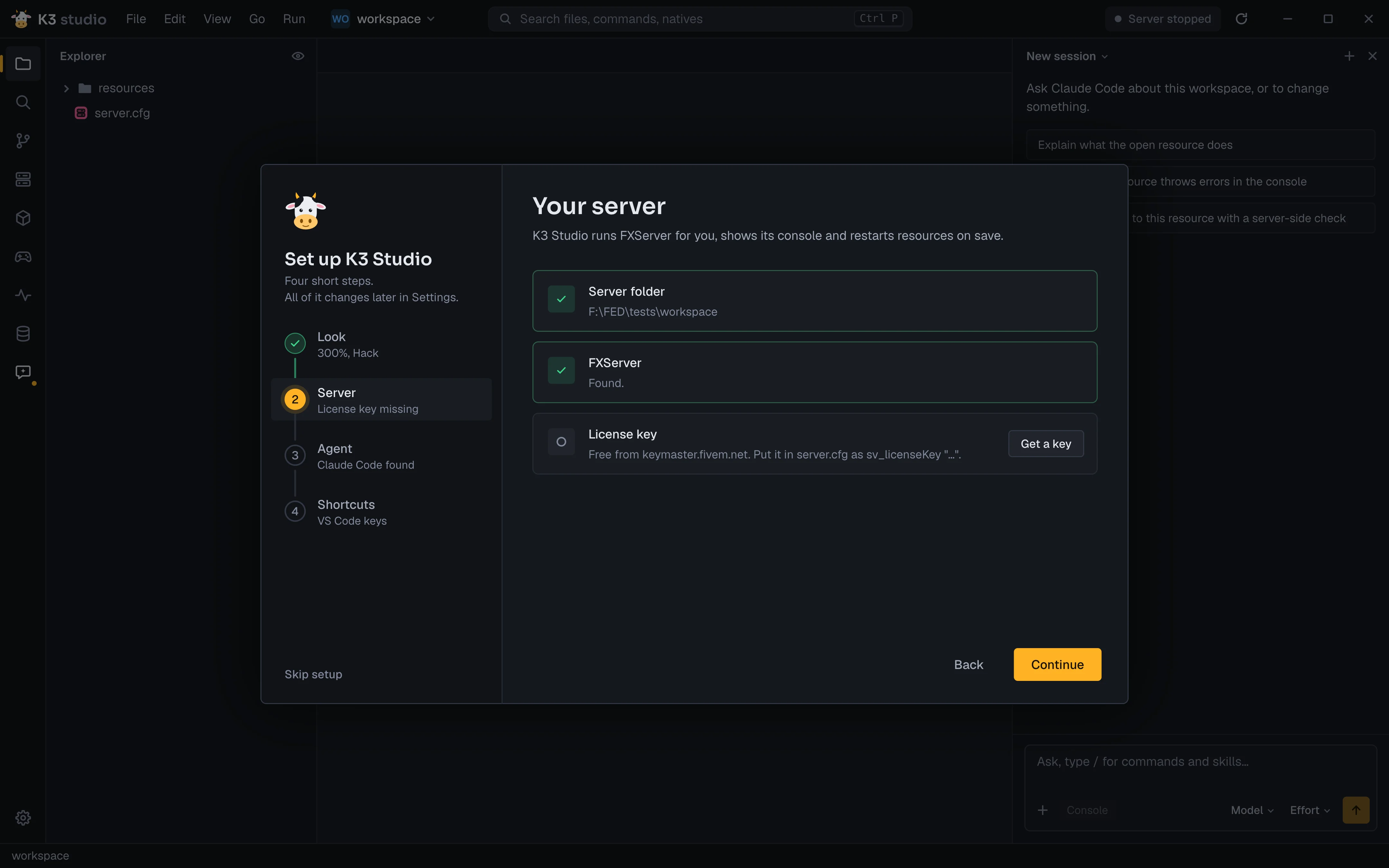
Task: Open the Database icon in sidebar
Action: pos(23,334)
